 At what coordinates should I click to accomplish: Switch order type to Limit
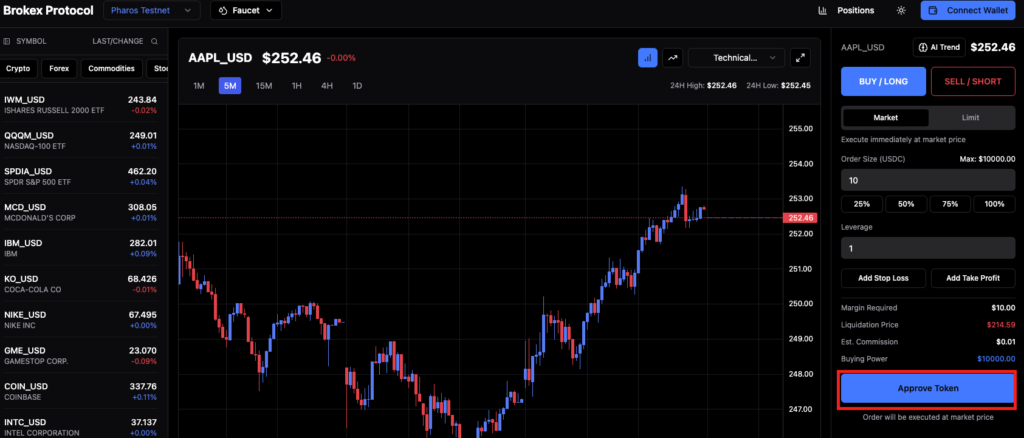(x=970, y=117)
